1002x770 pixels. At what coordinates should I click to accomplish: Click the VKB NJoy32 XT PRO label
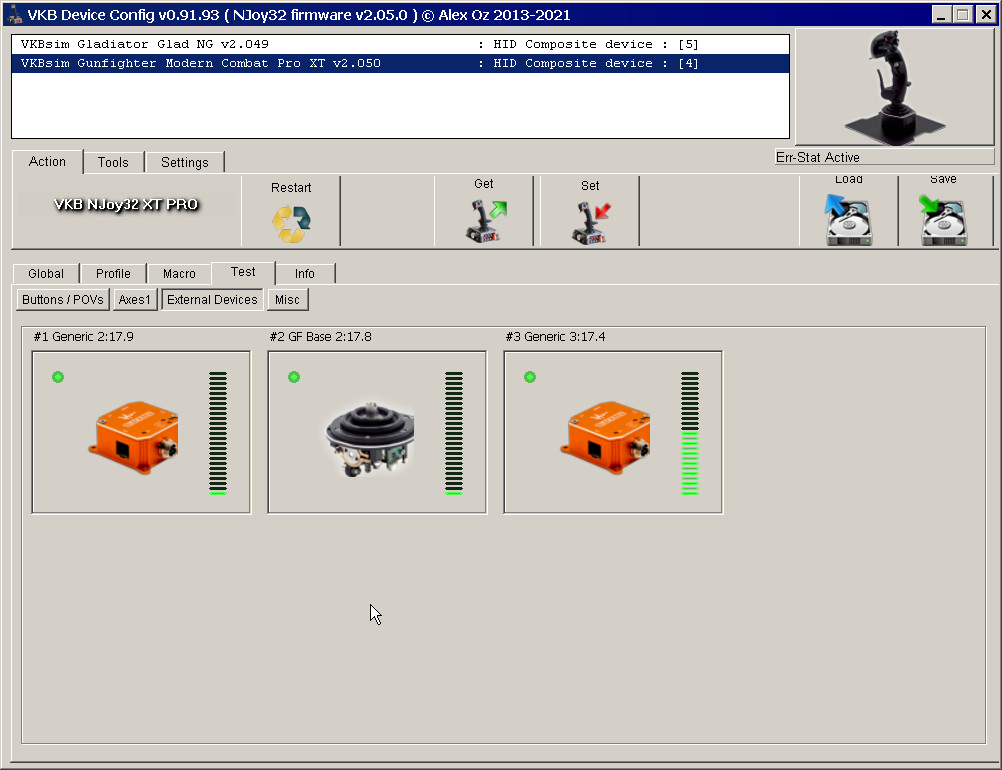pyautogui.click(x=126, y=204)
